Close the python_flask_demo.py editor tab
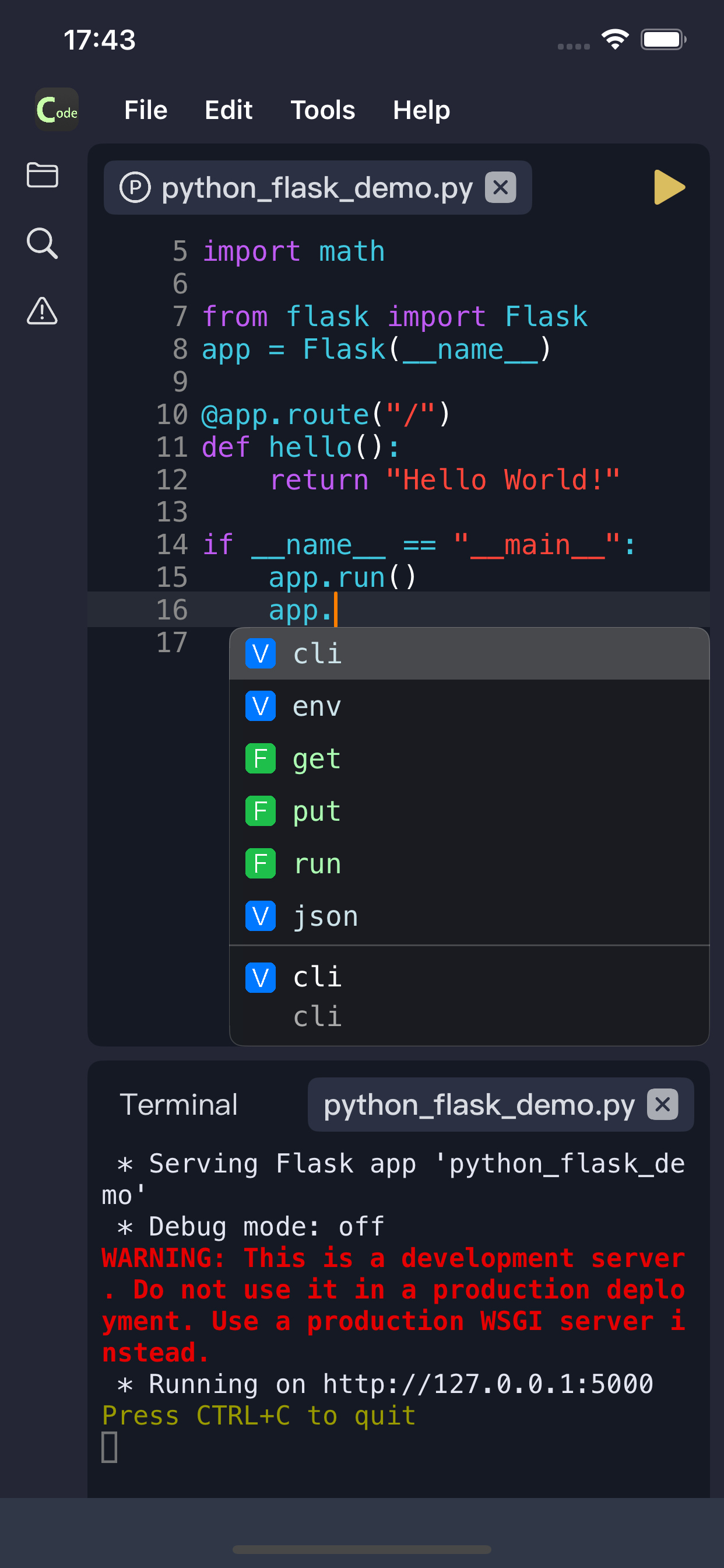The width and height of the screenshot is (724, 1568). [500, 187]
